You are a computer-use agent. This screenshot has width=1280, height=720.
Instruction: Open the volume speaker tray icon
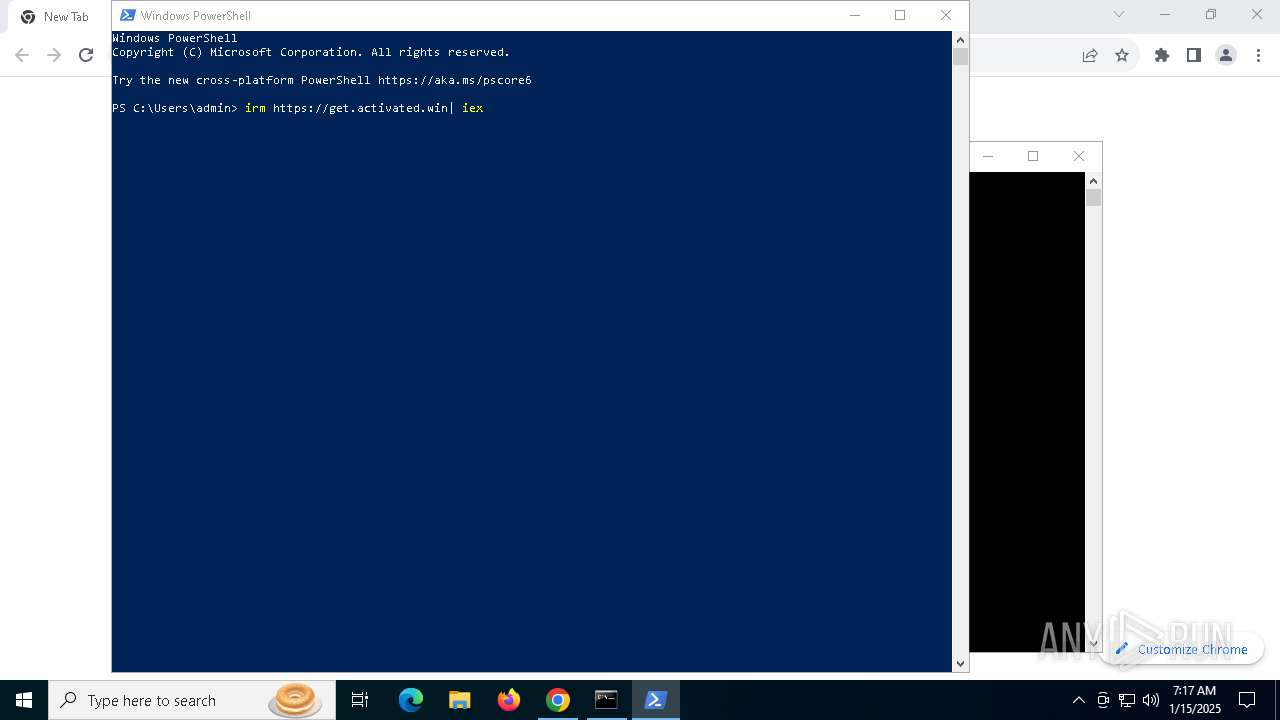[x=1151, y=700]
